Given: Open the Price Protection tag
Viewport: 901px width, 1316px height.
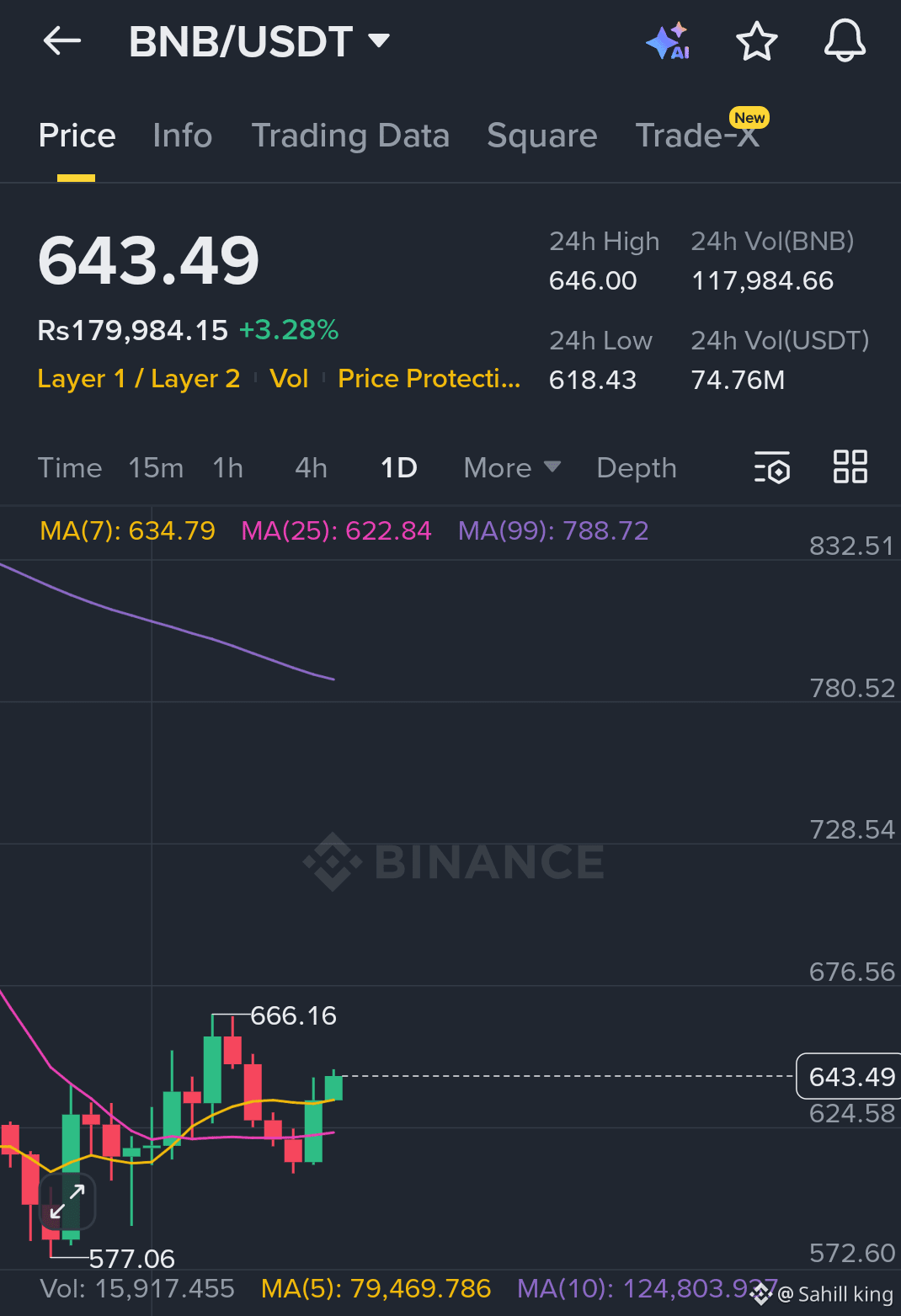Looking at the screenshot, I should 429,379.
